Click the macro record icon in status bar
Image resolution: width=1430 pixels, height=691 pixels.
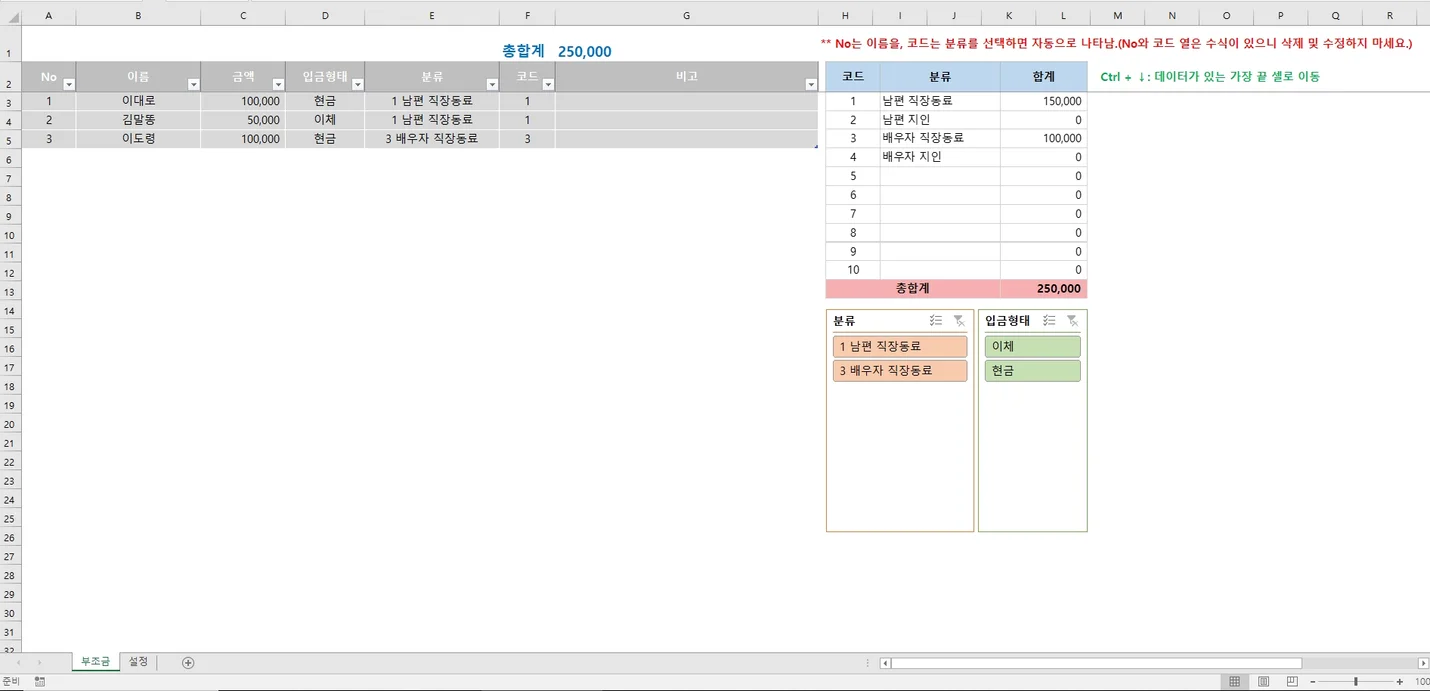point(39,681)
